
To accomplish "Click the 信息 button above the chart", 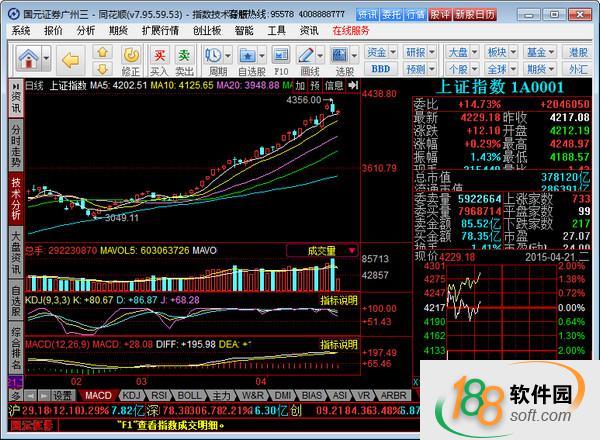I will [x=334, y=85].
